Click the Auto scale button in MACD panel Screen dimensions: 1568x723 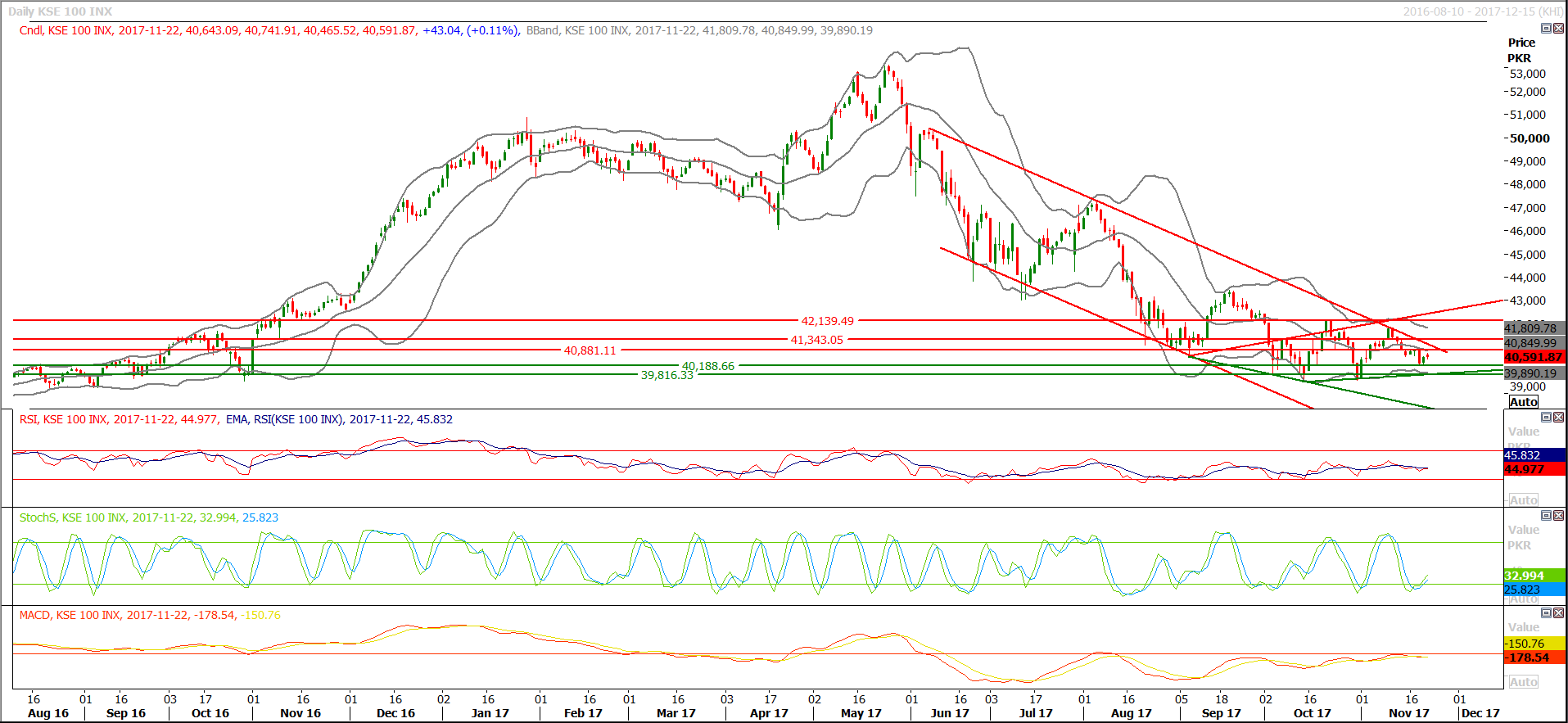1523,682
